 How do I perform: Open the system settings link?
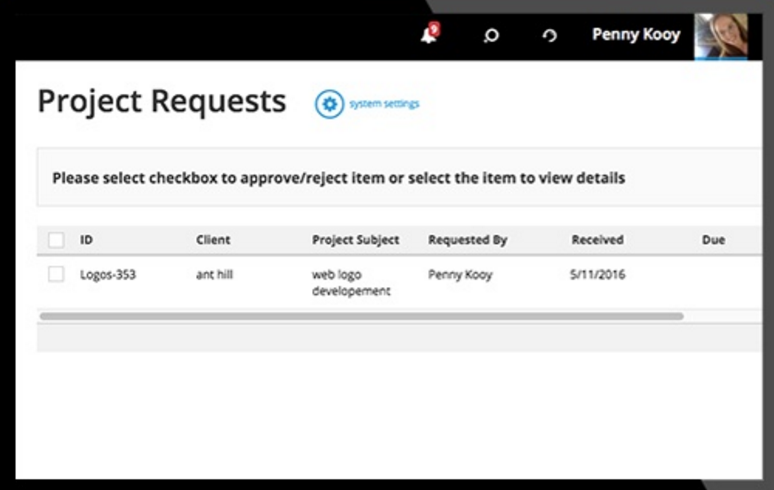(x=384, y=104)
